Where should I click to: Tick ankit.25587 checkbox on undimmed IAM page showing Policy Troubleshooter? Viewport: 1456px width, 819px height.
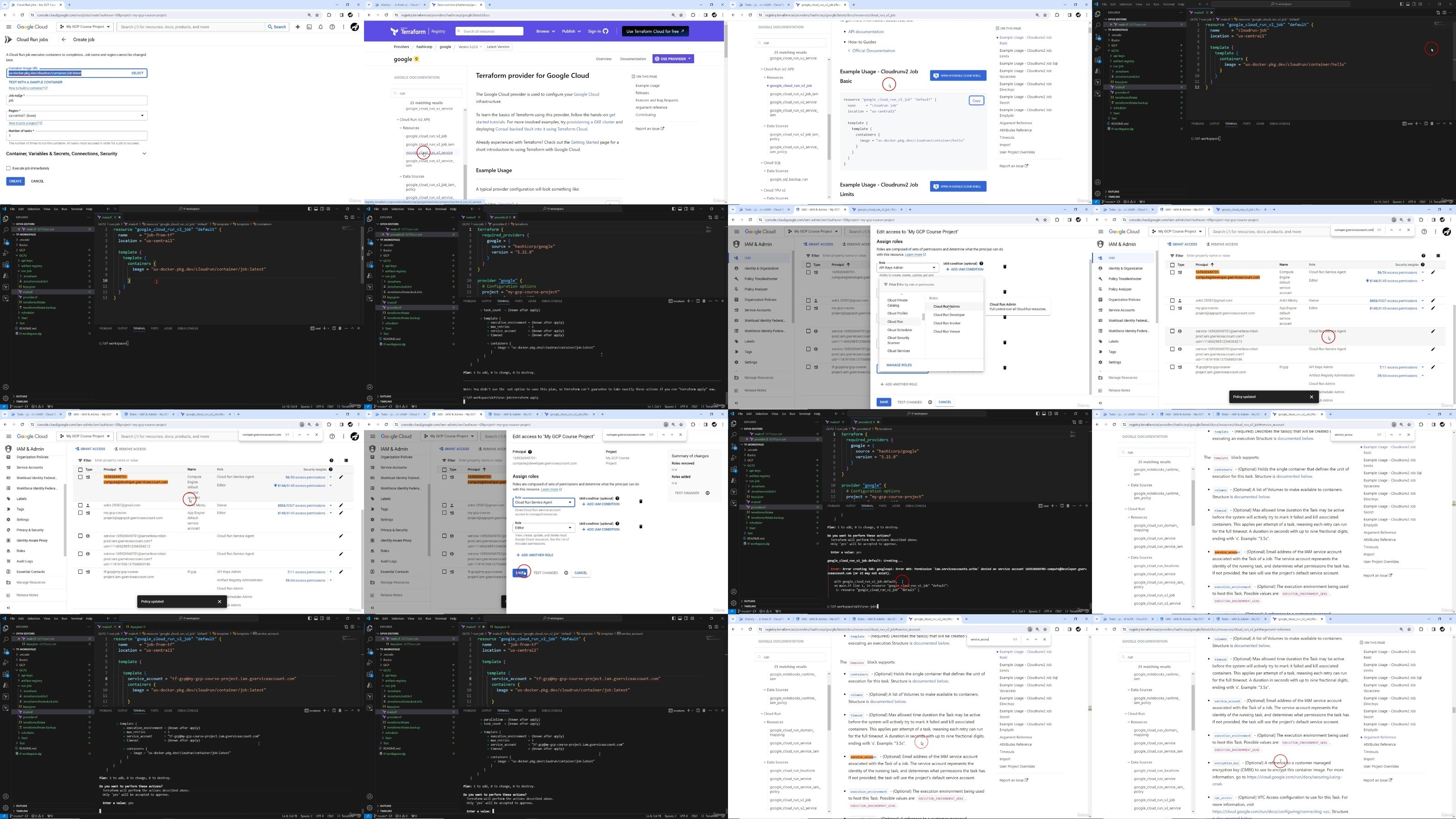[1172, 301]
